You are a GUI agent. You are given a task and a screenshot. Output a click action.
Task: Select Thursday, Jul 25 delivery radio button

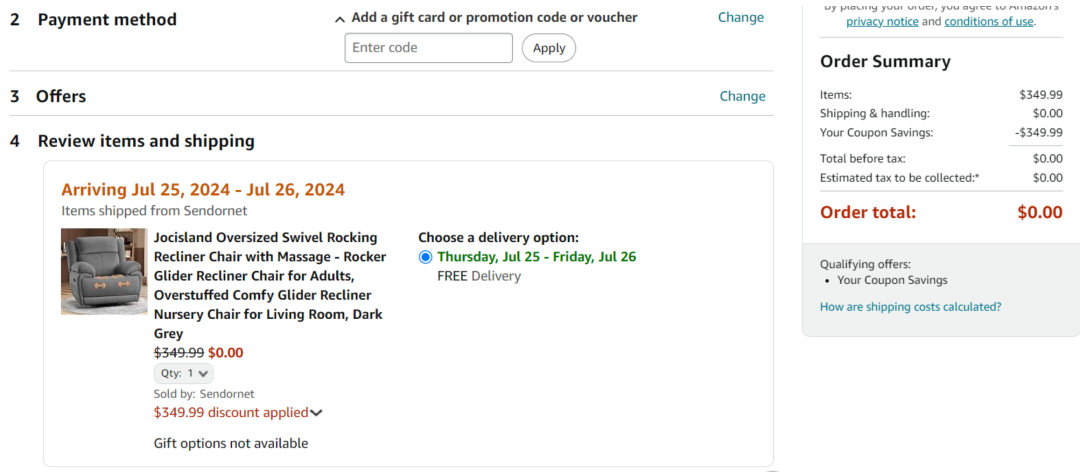click(426, 257)
